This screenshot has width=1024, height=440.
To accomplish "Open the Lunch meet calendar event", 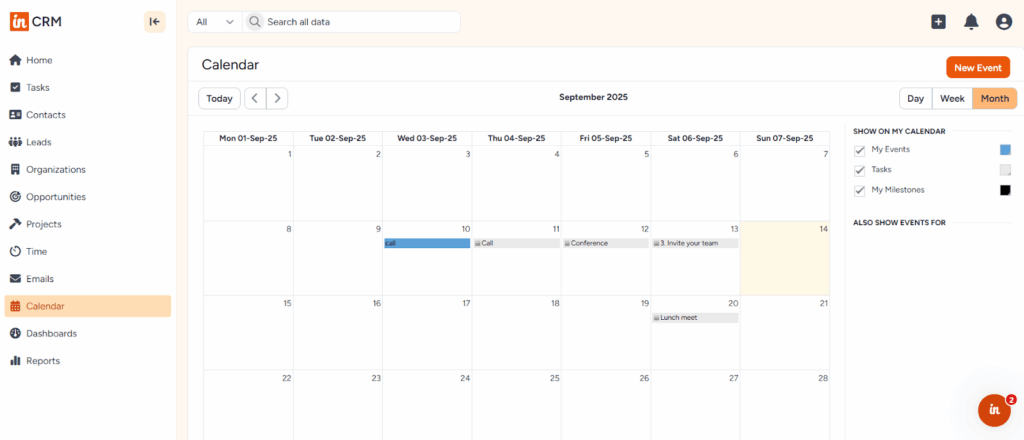I will click(x=695, y=318).
